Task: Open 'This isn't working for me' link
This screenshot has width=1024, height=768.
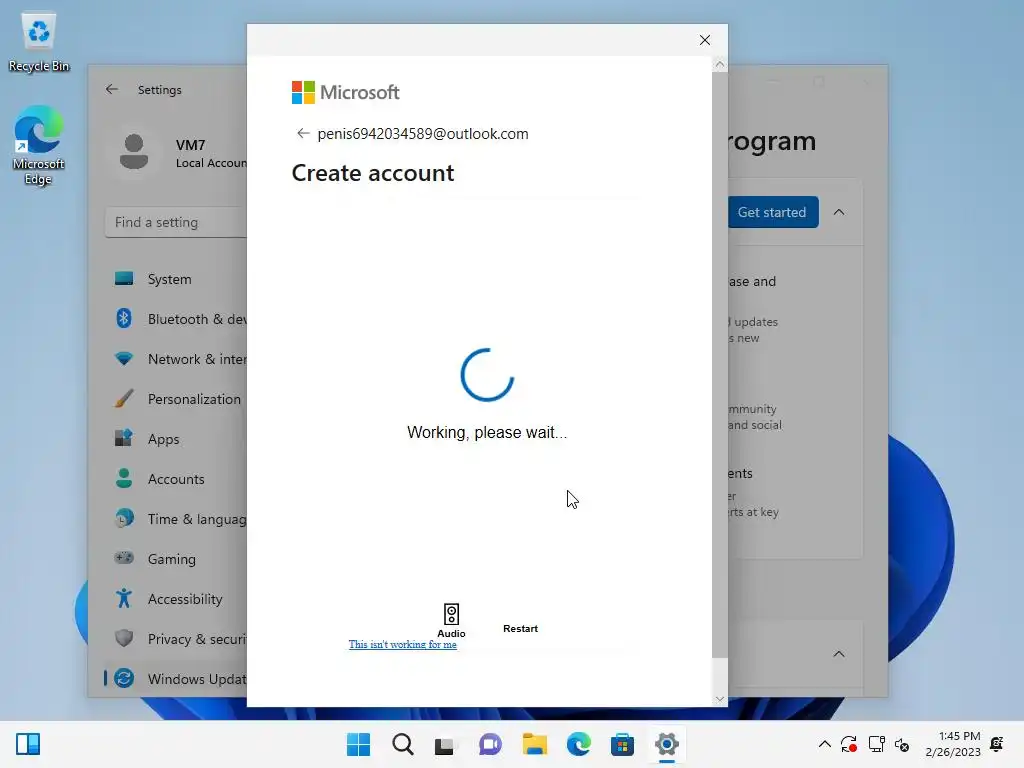Action: pos(402,645)
